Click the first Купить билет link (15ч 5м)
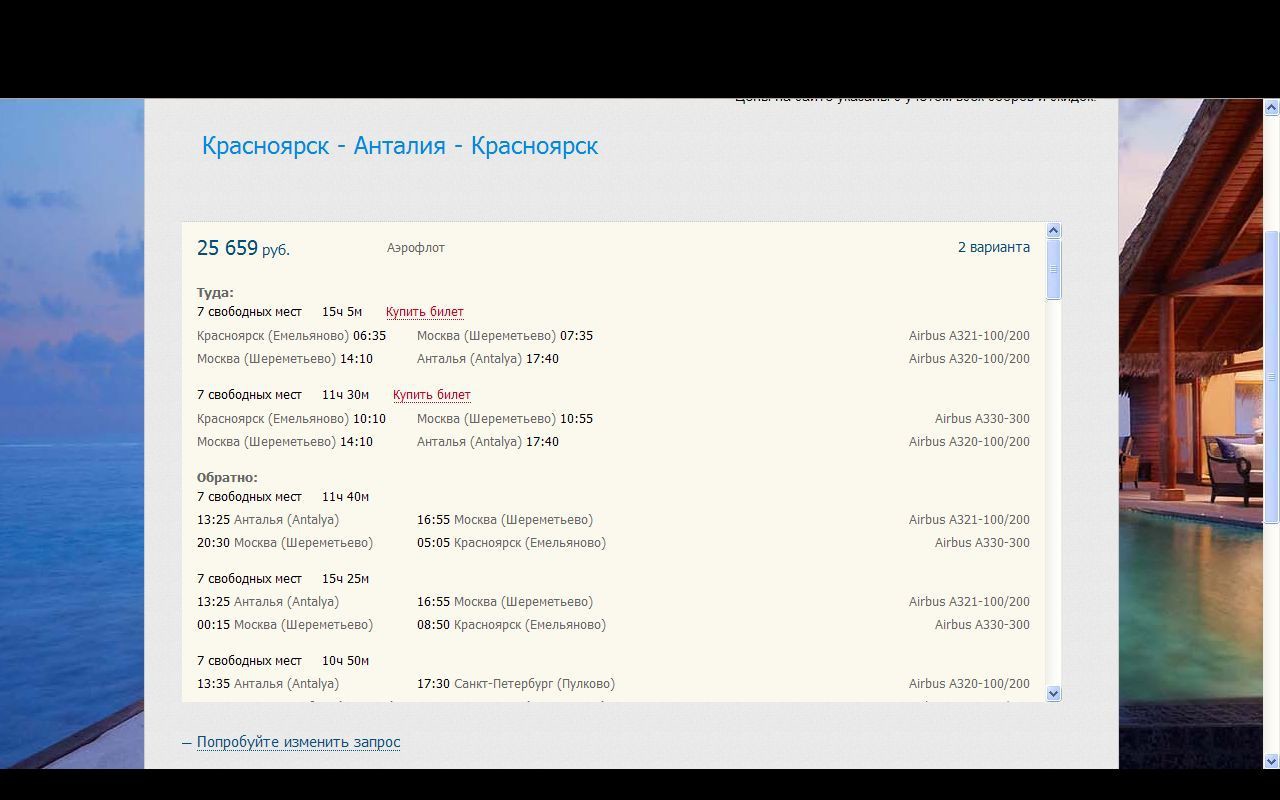The width and height of the screenshot is (1280, 800). click(x=424, y=312)
